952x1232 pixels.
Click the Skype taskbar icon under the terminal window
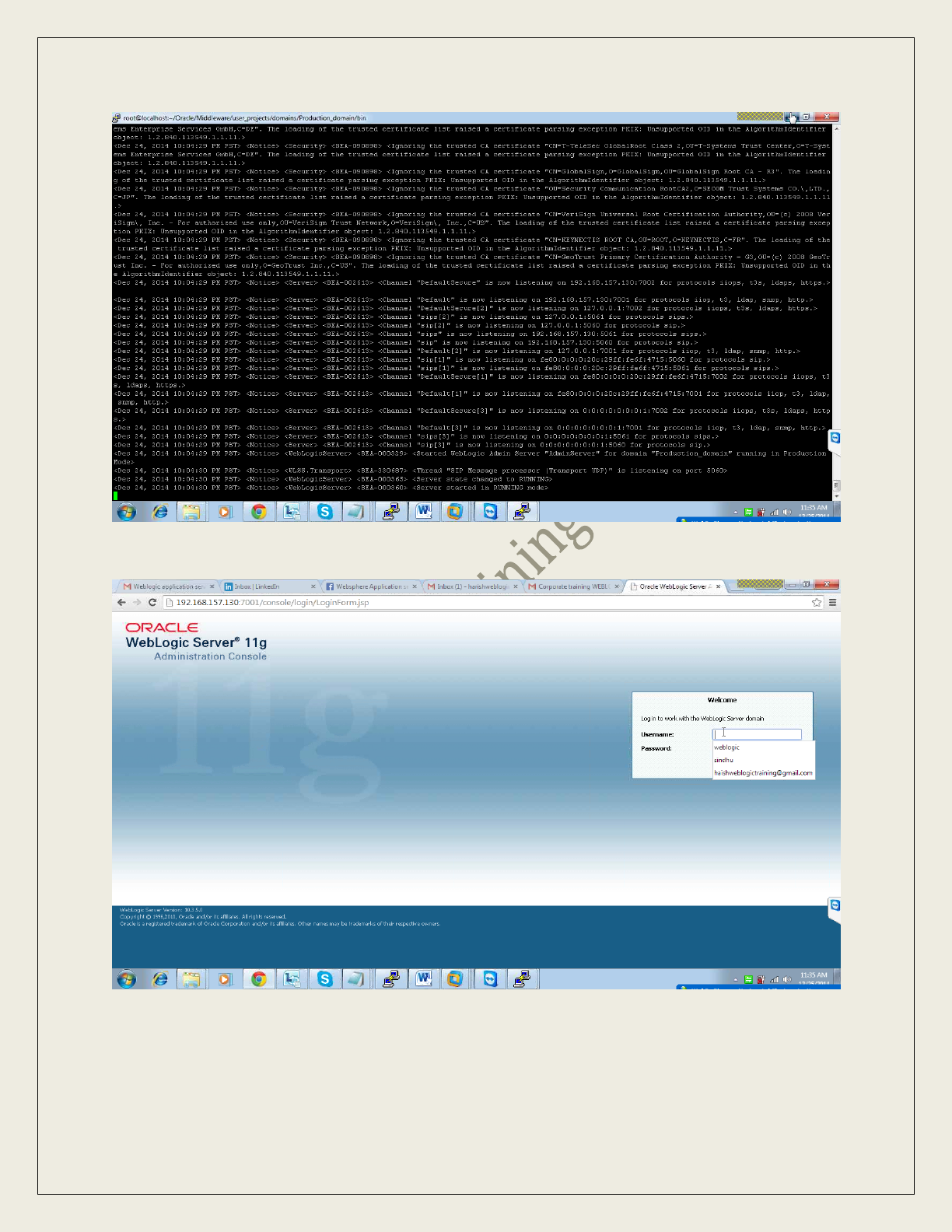click(325, 511)
